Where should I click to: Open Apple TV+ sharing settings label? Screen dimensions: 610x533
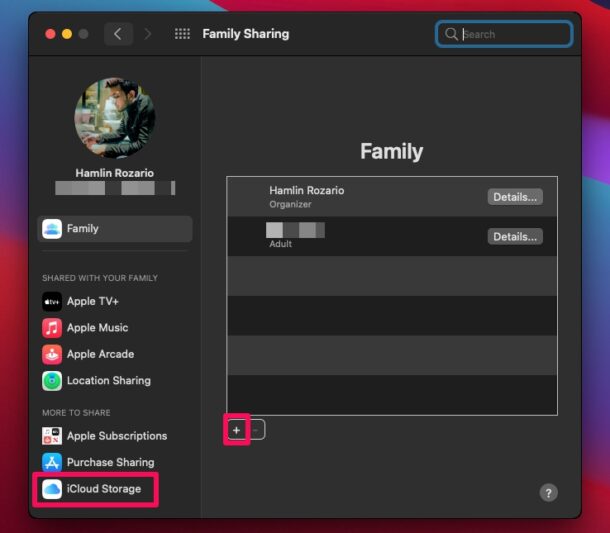(93, 302)
